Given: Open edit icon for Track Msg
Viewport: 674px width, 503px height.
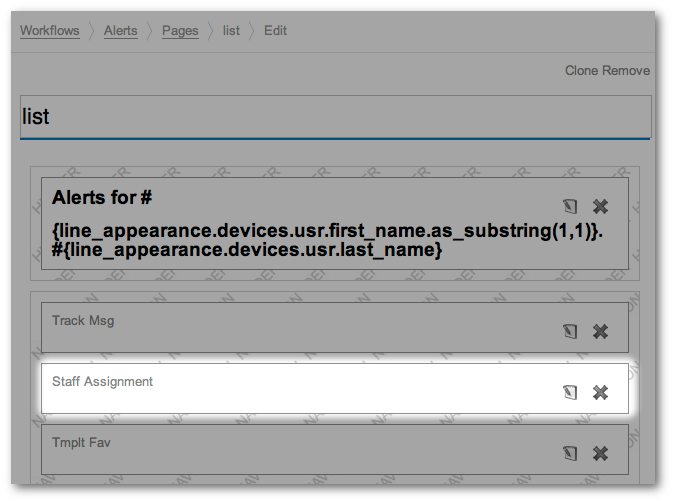Looking at the screenshot, I should point(570,331).
